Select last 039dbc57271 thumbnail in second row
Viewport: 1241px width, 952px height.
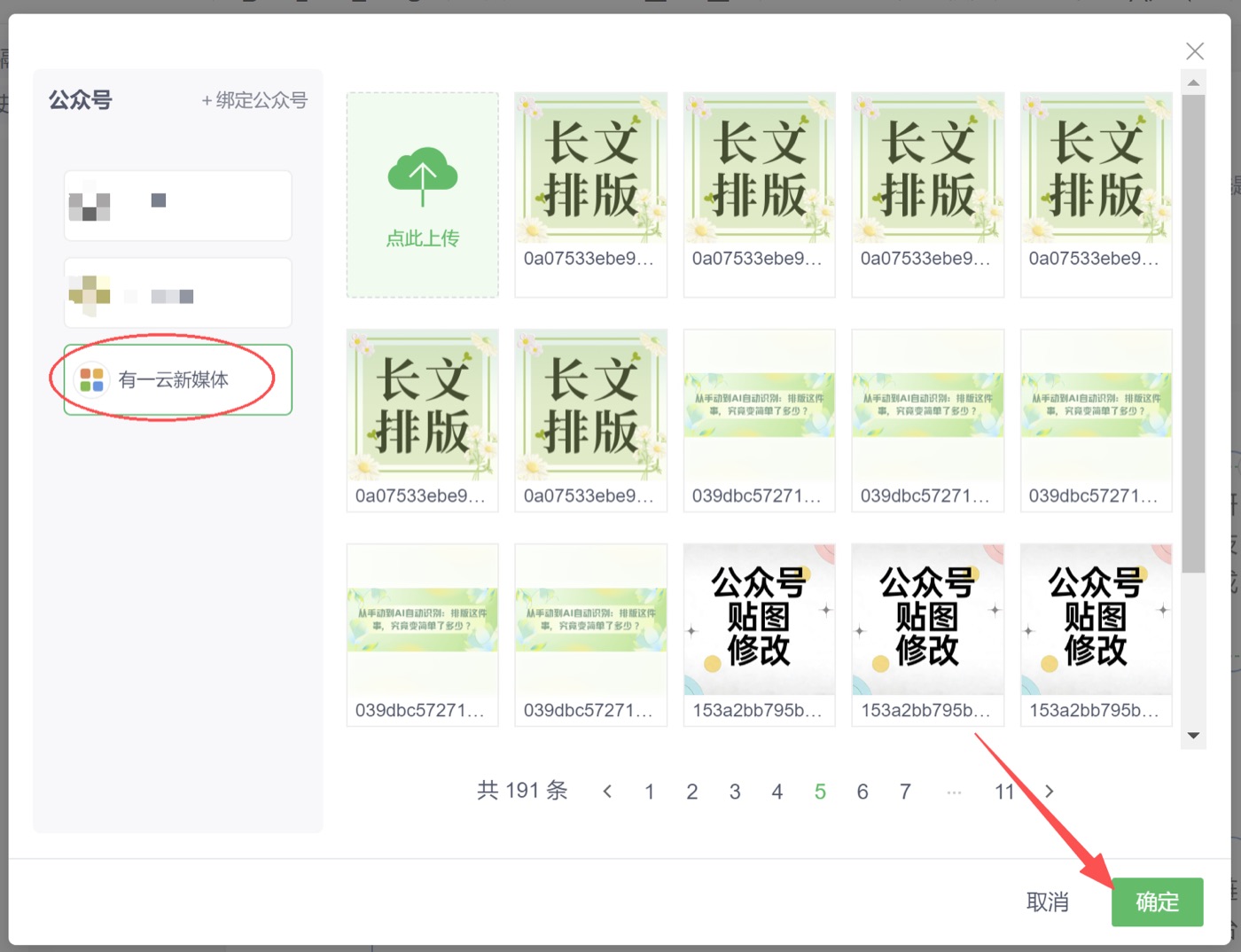pyautogui.click(x=1097, y=421)
